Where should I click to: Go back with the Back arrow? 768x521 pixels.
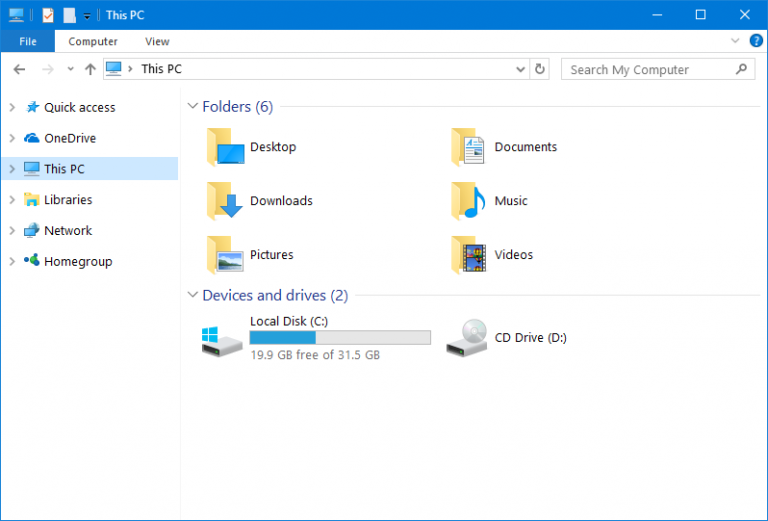[x=19, y=70]
